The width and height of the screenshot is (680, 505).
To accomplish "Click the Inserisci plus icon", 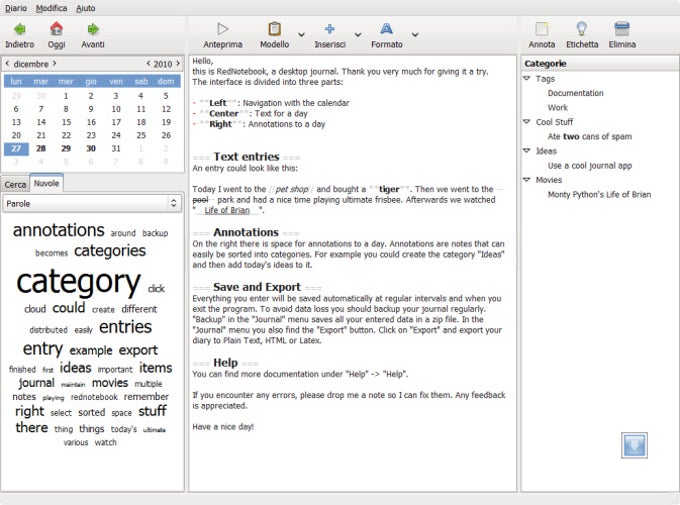I will tap(330, 29).
